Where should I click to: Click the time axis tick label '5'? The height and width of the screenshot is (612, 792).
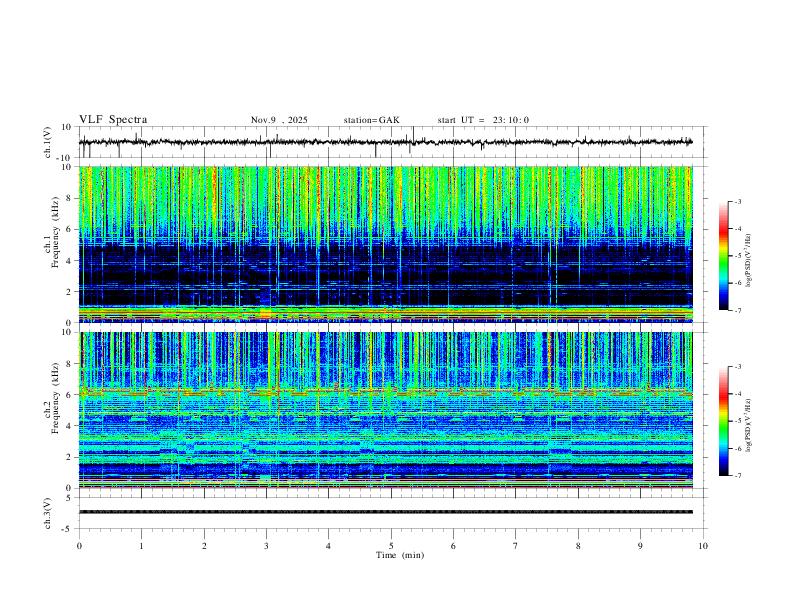391,546
